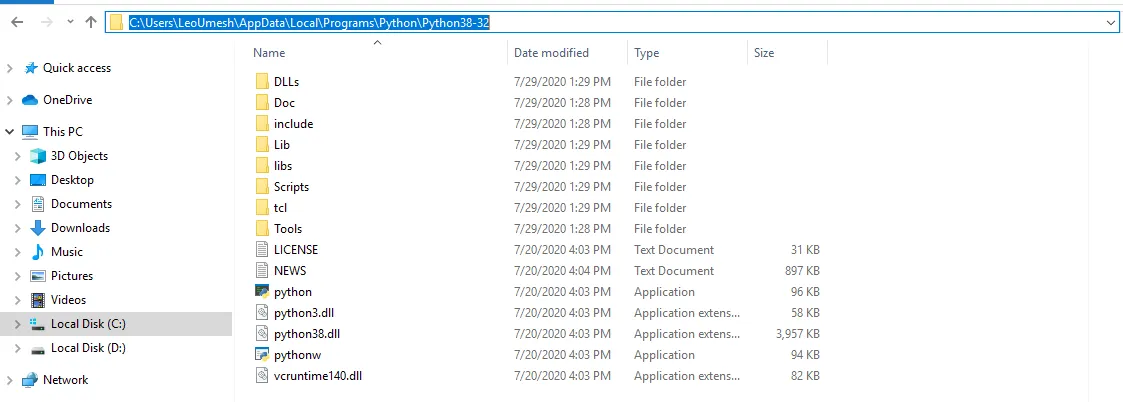The image size is (1123, 402).
Task: Sort by Name column header
Action: pos(269,53)
